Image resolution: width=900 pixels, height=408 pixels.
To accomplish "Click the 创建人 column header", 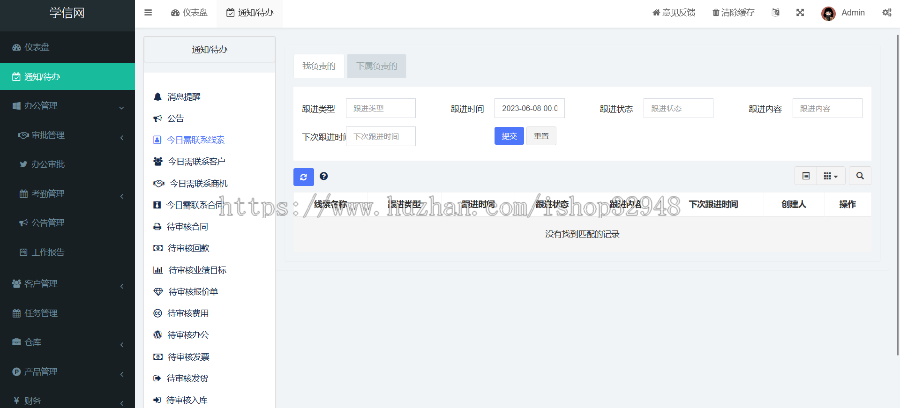I will coord(794,204).
